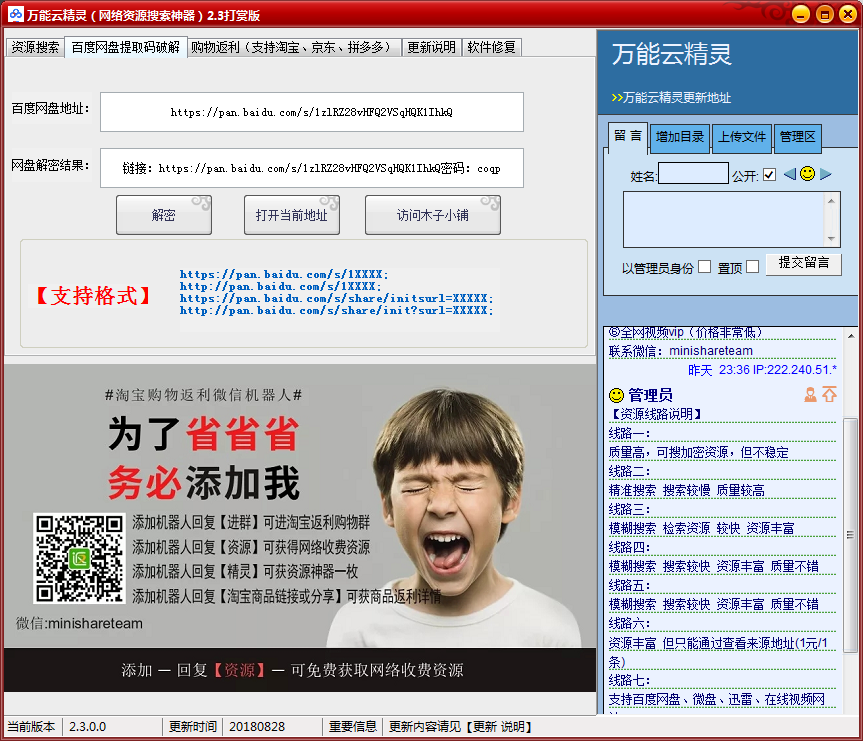Click the 线路一: line

click(x=630, y=433)
